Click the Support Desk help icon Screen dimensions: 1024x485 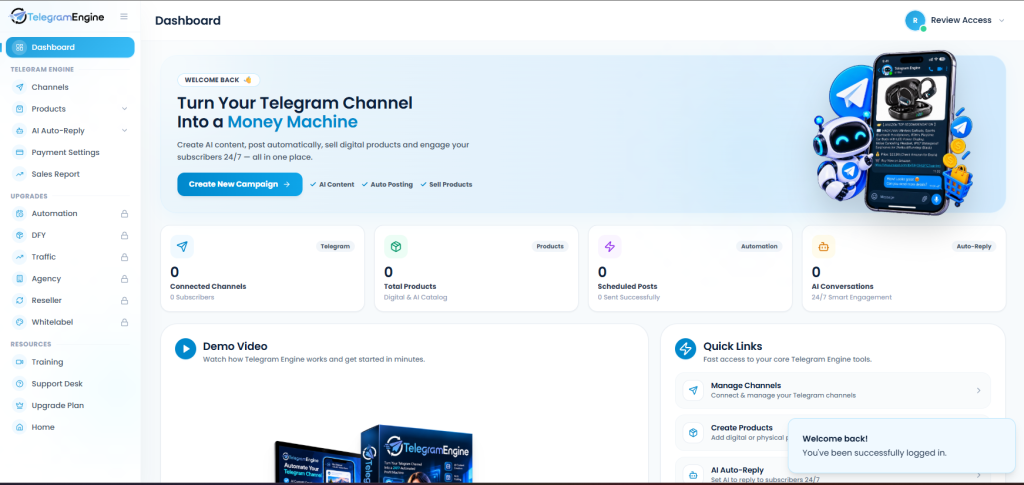click(x=19, y=384)
